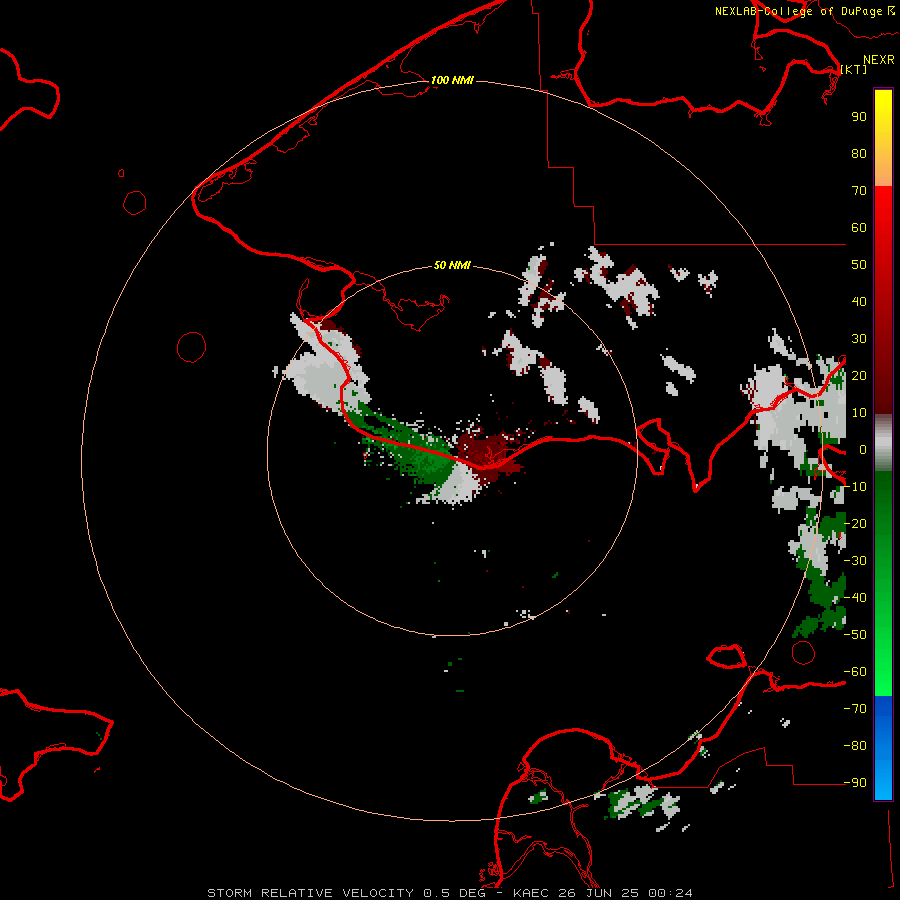Click the Storm Relative Velocity caption at bottom

click(x=449, y=893)
